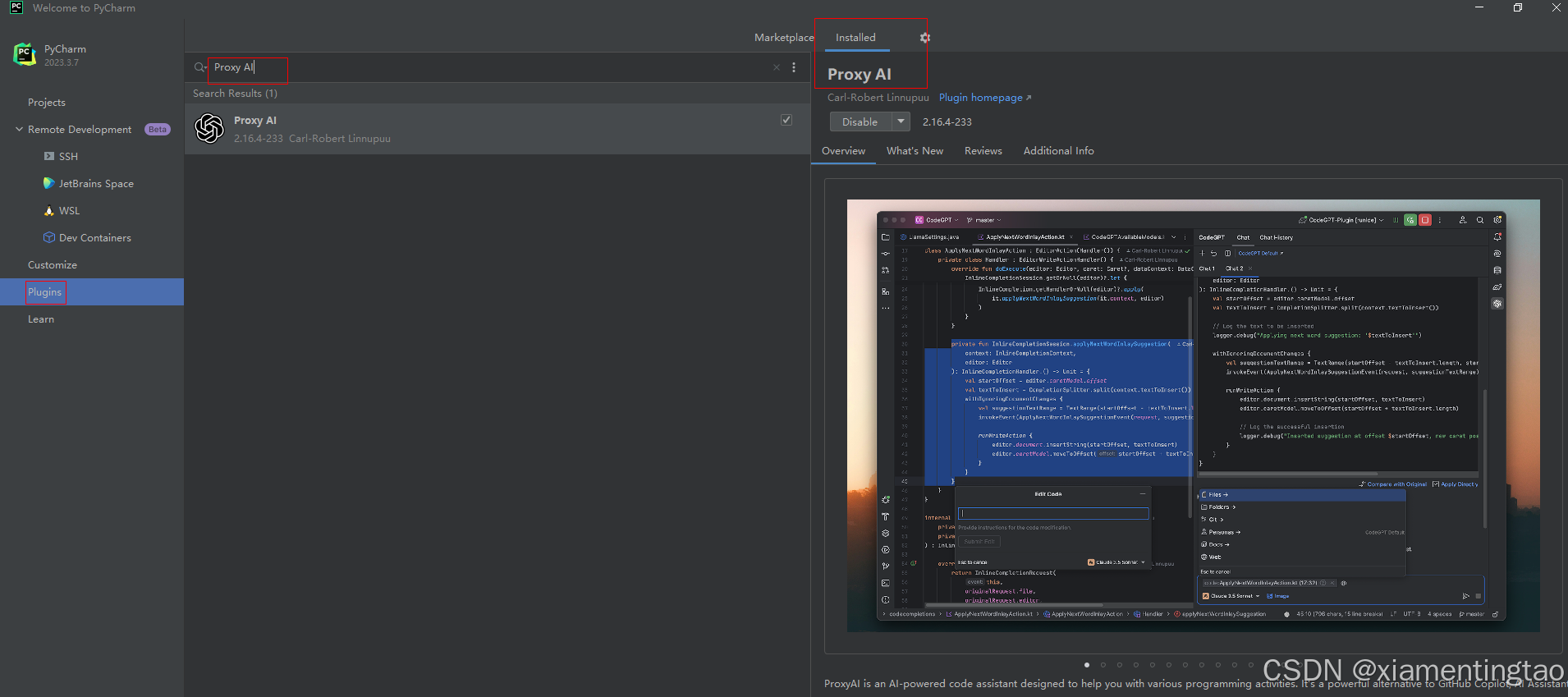
Task: Click the plugin search input field
Action: point(488,67)
